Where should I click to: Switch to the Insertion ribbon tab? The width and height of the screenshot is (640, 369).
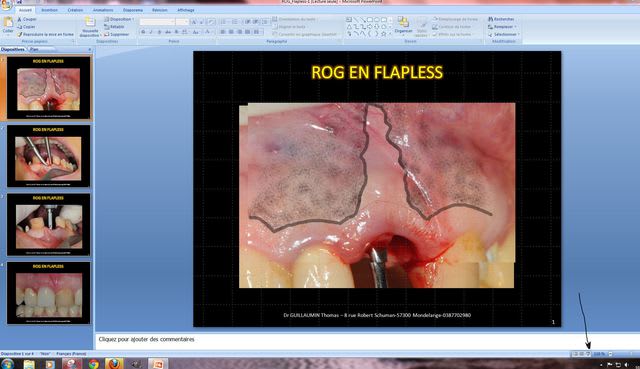(49, 10)
